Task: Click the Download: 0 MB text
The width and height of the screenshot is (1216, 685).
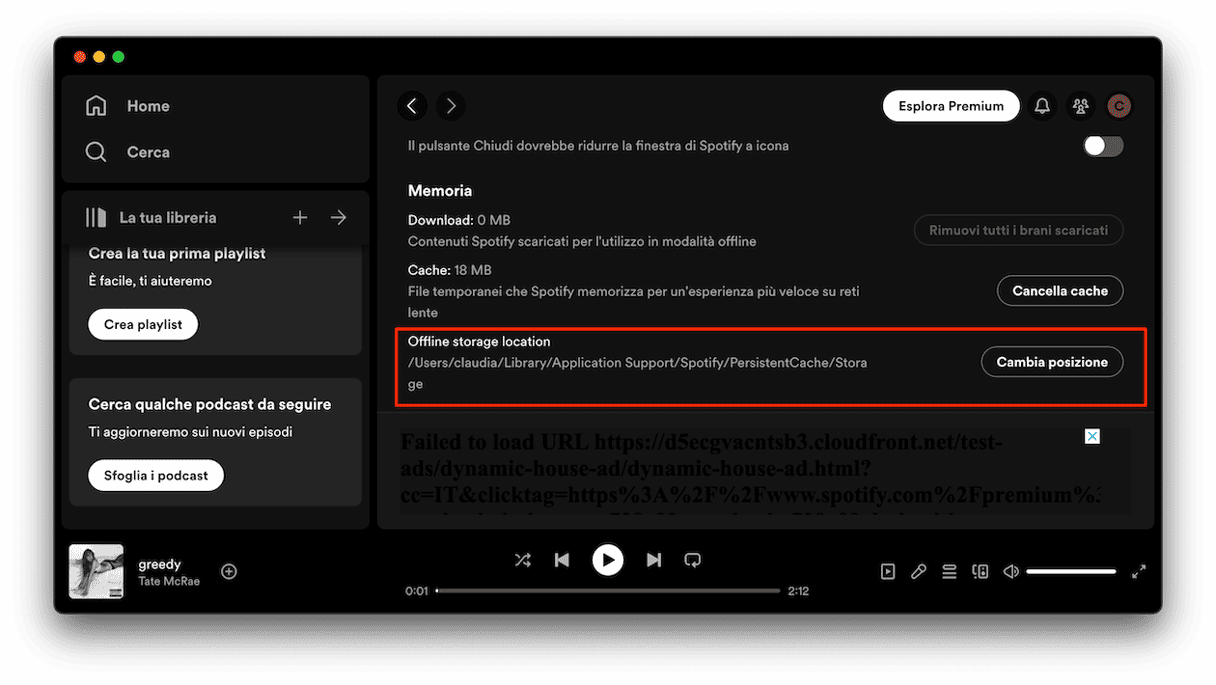Action: tap(459, 220)
